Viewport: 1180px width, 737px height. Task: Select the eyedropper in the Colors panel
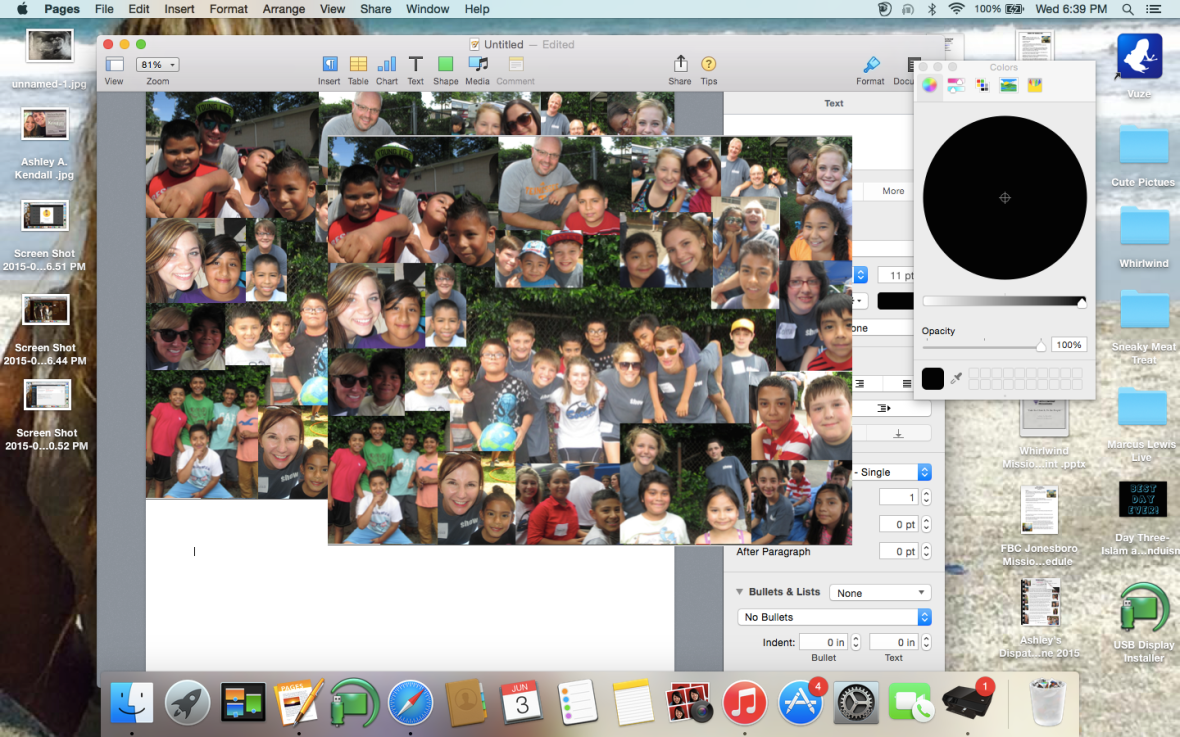click(x=957, y=379)
